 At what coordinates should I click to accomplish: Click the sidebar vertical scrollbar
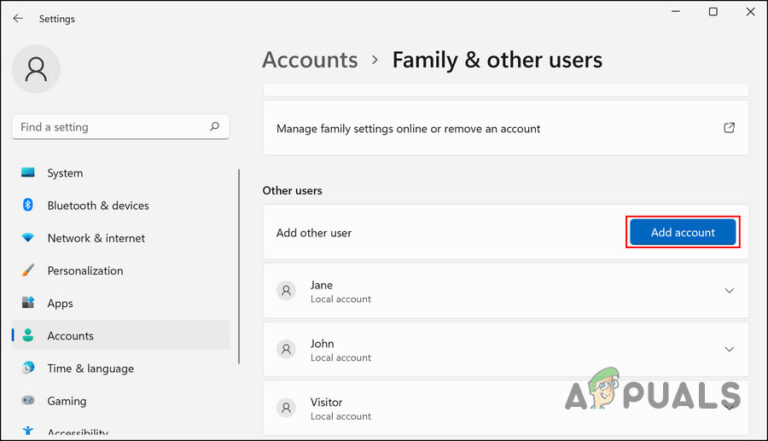tap(239, 267)
